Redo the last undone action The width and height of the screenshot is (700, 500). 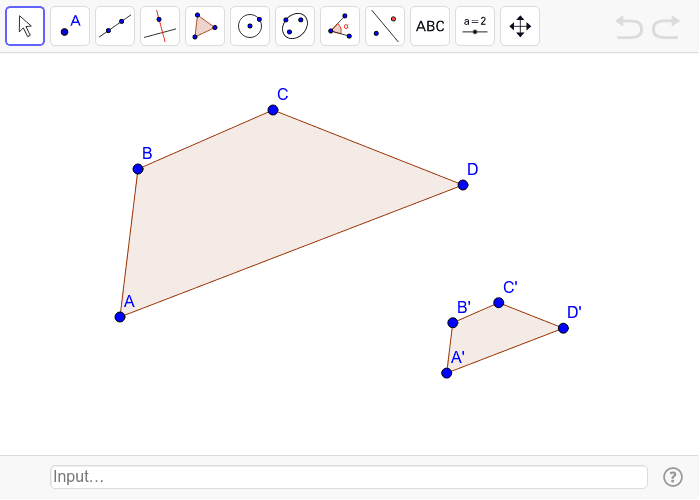[x=666, y=27]
